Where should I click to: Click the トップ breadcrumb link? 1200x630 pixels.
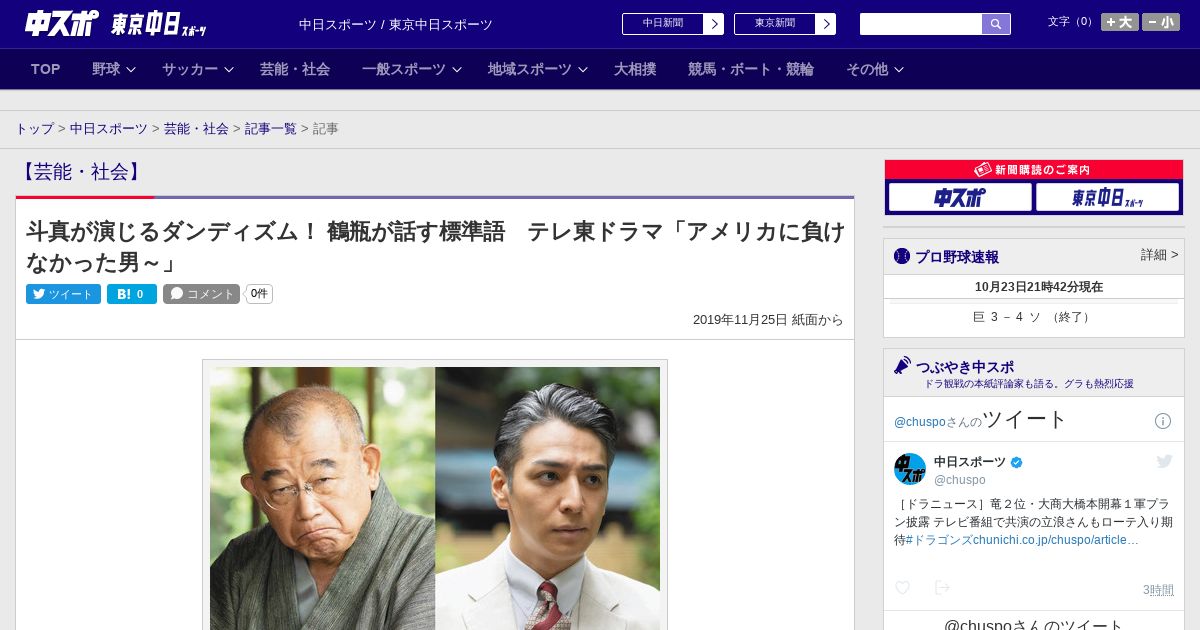tap(35, 129)
